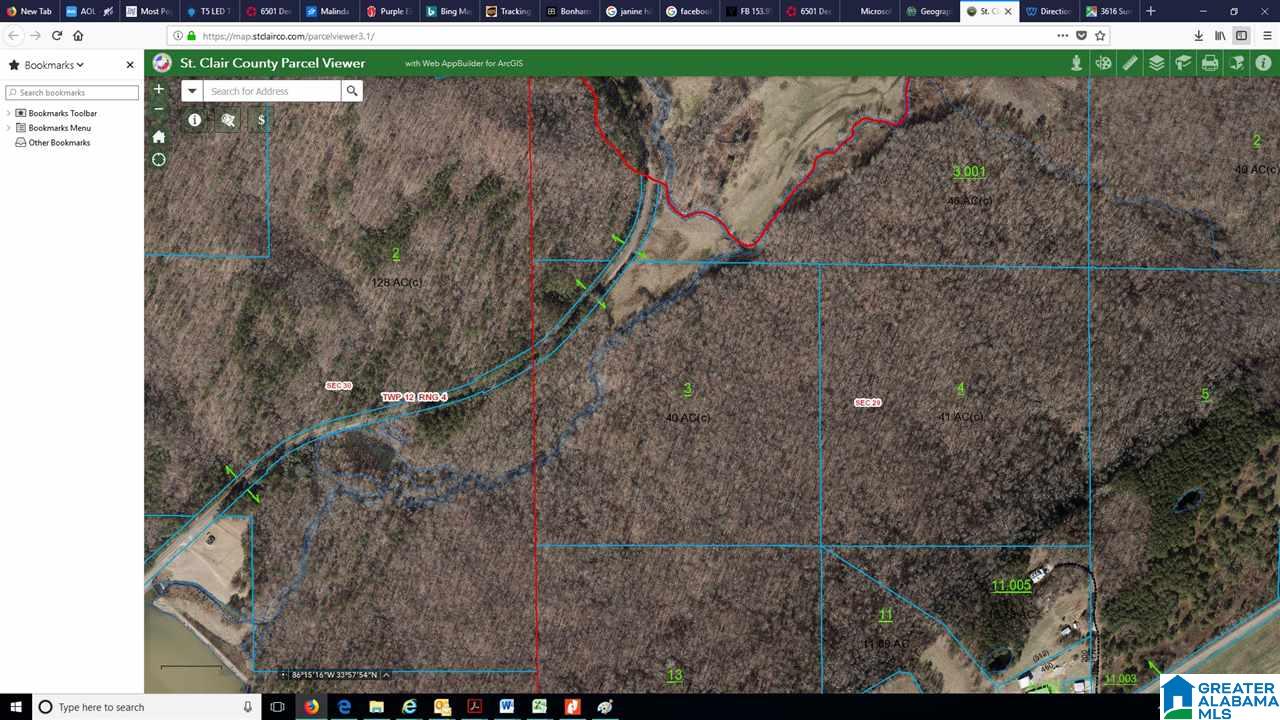Expand the Bookmarks Toolbar folder

[x=8, y=113]
